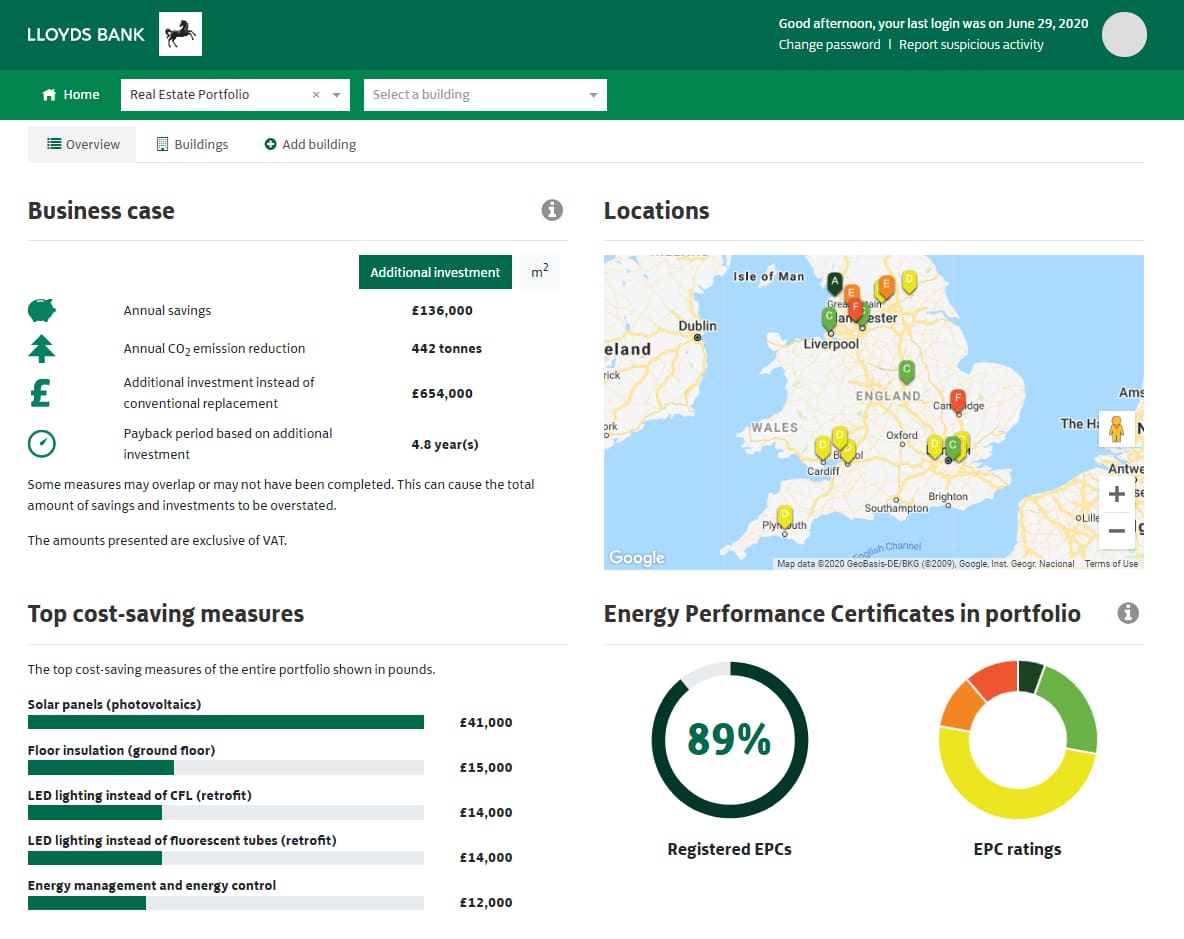This screenshot has width=1184, height=939.
Task: Click the Change password link
Action: (x=829, y=45)
